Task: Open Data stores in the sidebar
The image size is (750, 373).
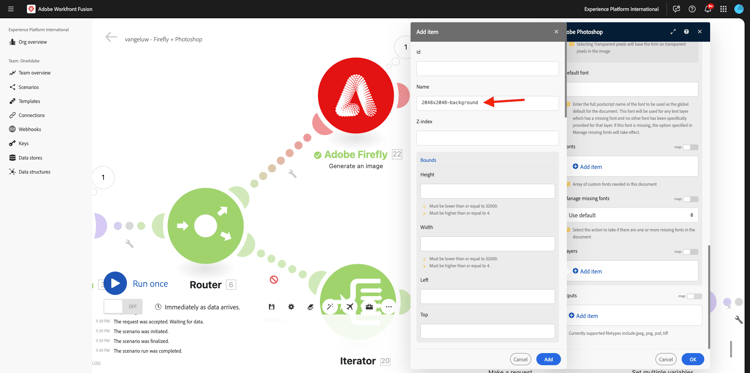Action: (x=30, y=158)
